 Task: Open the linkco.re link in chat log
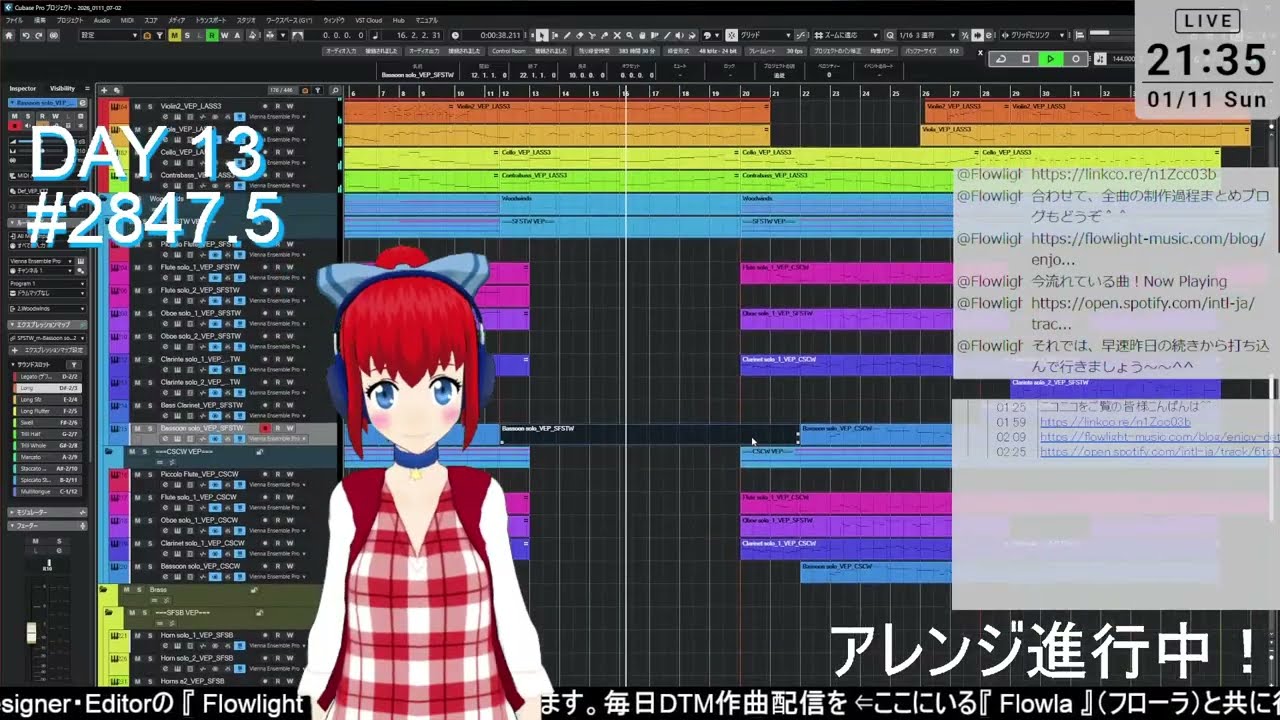click(x=1115, y=423)
